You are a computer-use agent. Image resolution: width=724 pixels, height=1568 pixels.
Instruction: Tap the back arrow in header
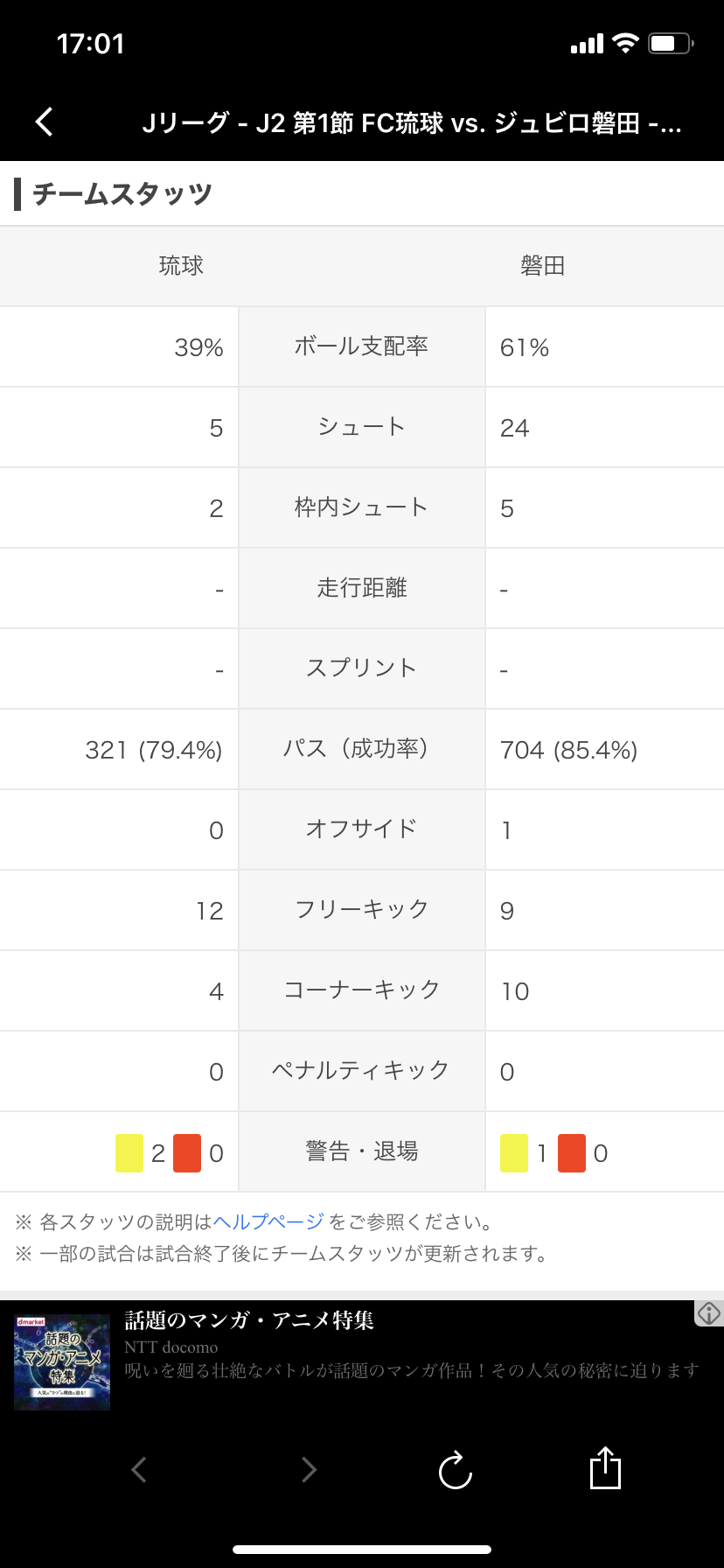[x=45, y=122]
